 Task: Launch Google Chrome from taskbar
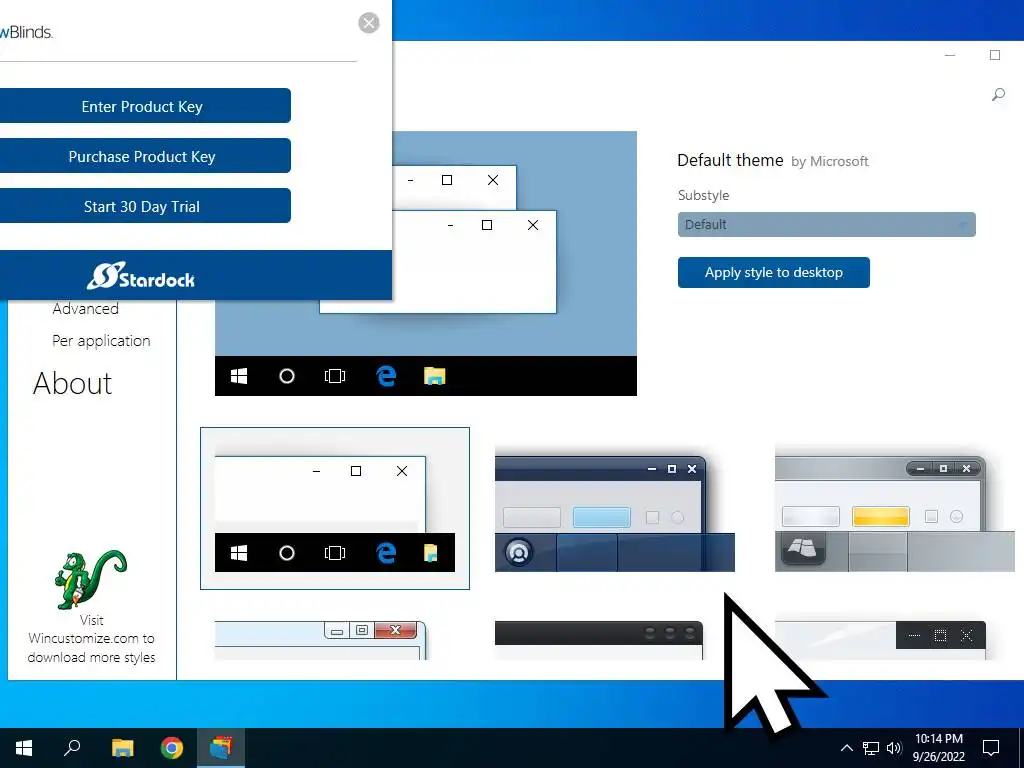click(172, 748)
